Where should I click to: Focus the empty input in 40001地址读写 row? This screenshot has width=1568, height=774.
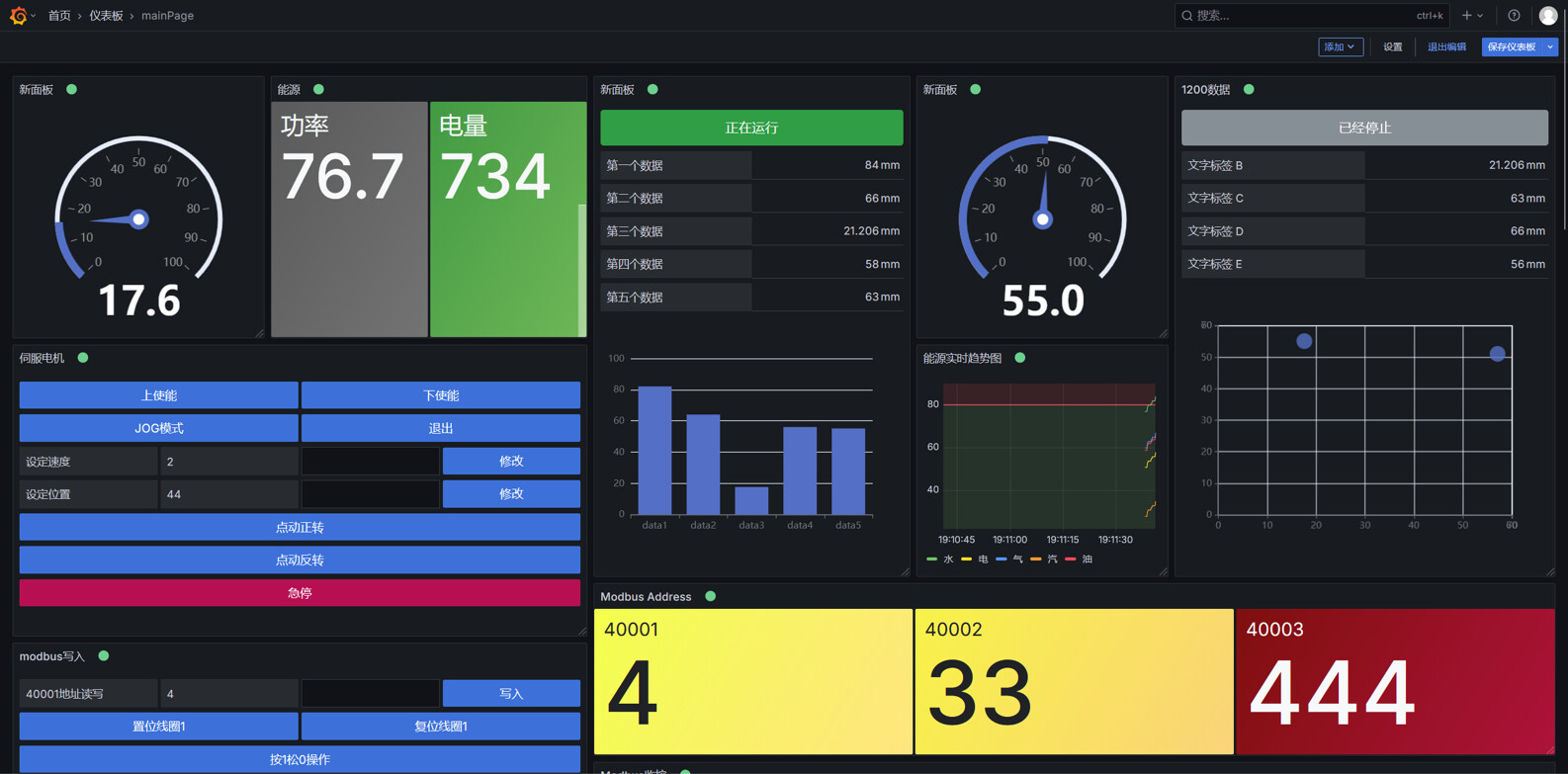point(371,693)
